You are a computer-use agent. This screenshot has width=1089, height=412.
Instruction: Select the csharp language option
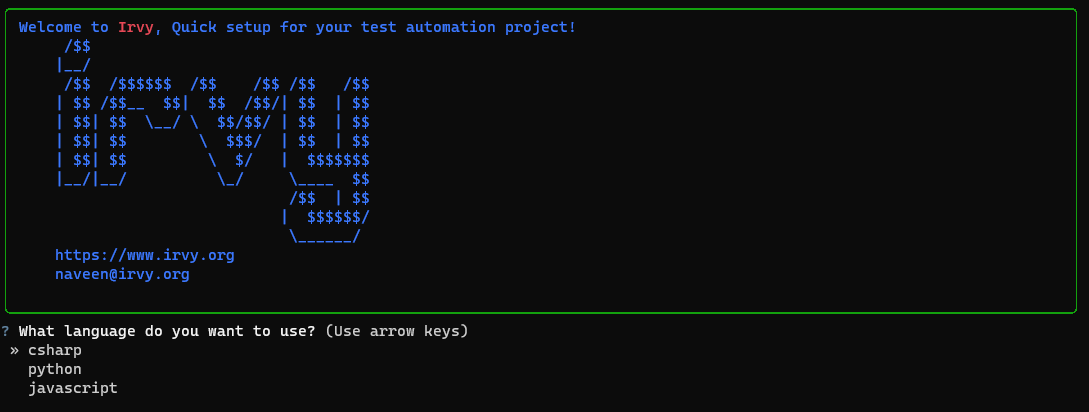(55, 351)
